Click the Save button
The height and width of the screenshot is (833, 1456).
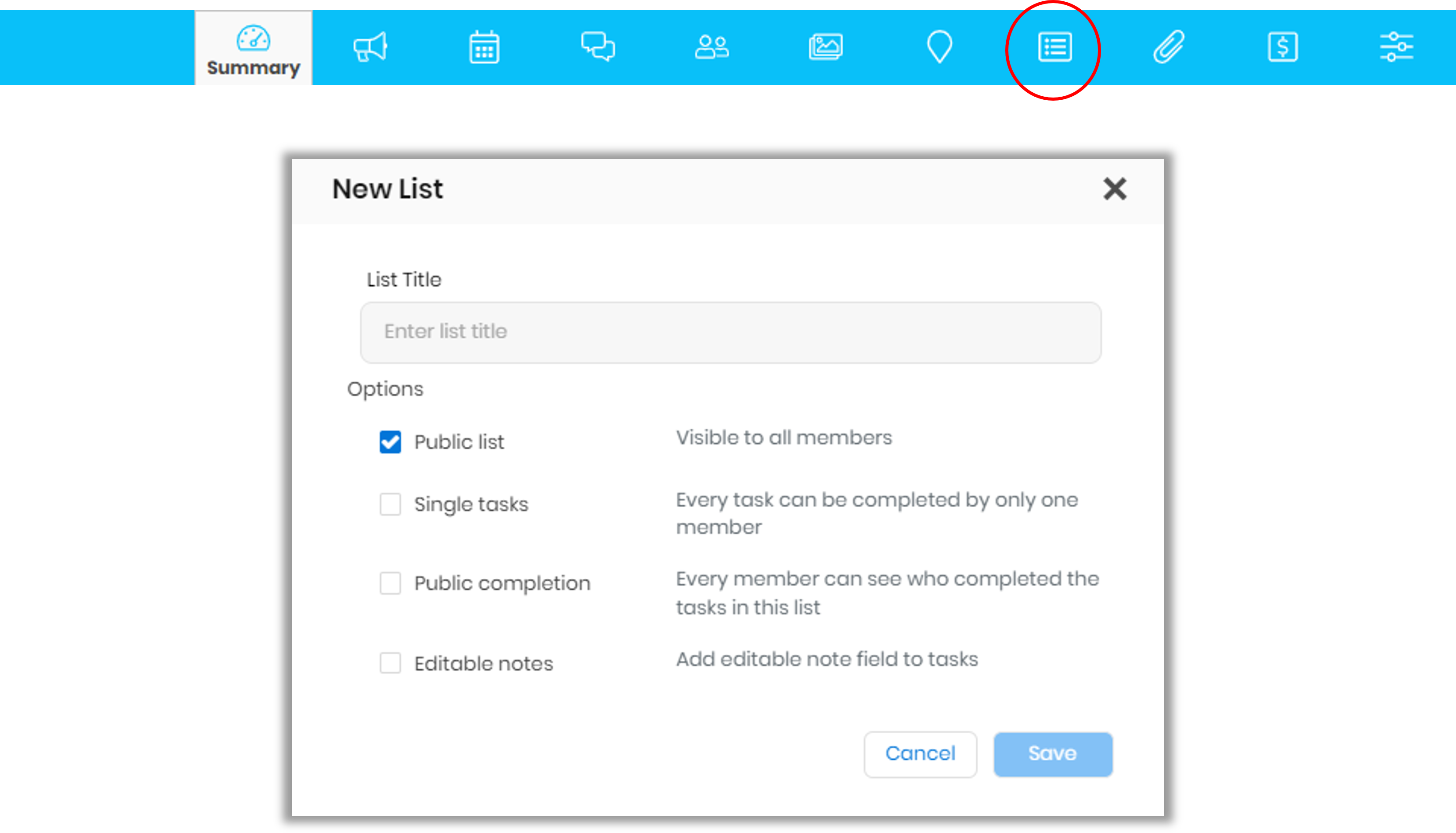1052,754
